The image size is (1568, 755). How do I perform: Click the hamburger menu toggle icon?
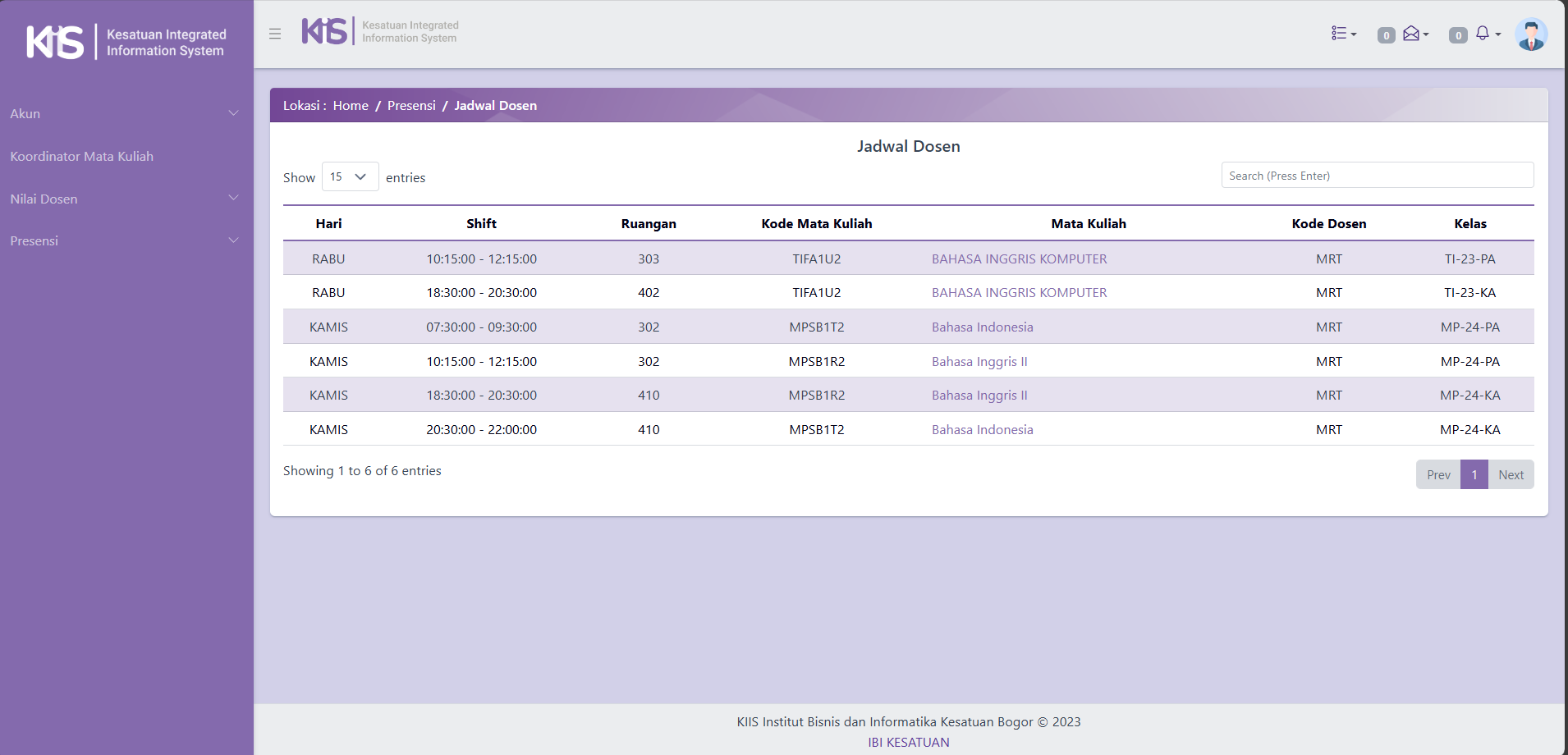tap(275, 34)
